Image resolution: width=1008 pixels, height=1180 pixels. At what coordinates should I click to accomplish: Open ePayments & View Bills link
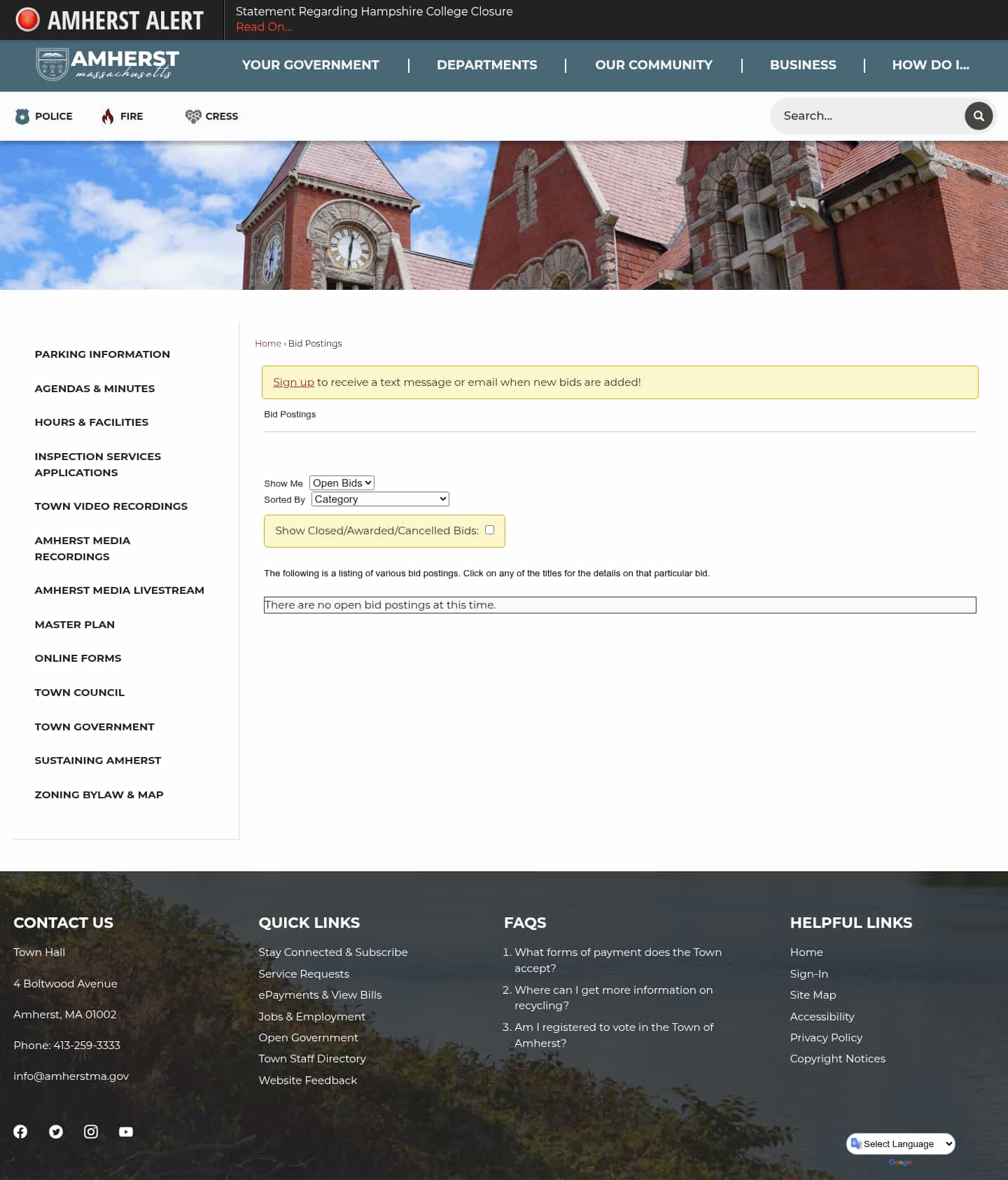click(320, 995)
